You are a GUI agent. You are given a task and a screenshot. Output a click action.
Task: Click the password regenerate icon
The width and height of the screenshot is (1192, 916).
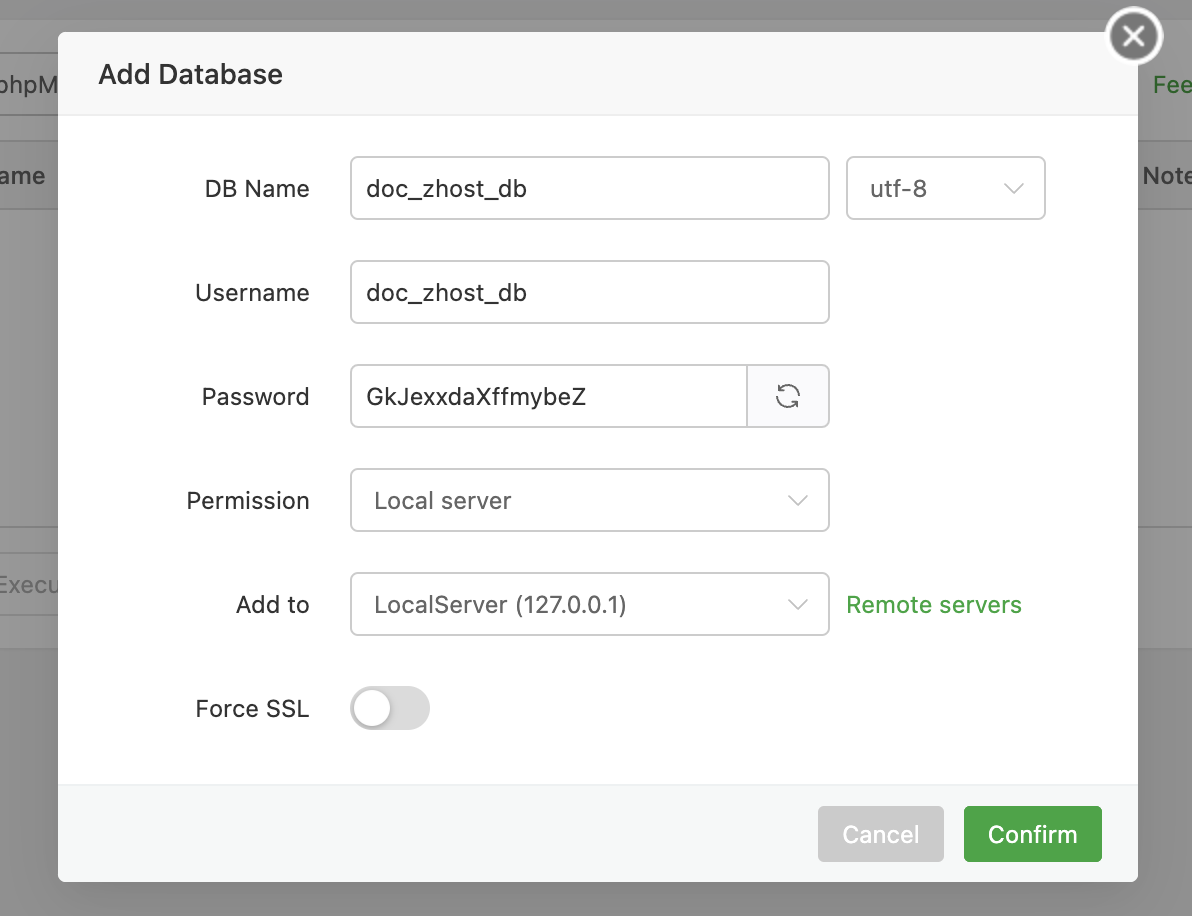(788, 396)
